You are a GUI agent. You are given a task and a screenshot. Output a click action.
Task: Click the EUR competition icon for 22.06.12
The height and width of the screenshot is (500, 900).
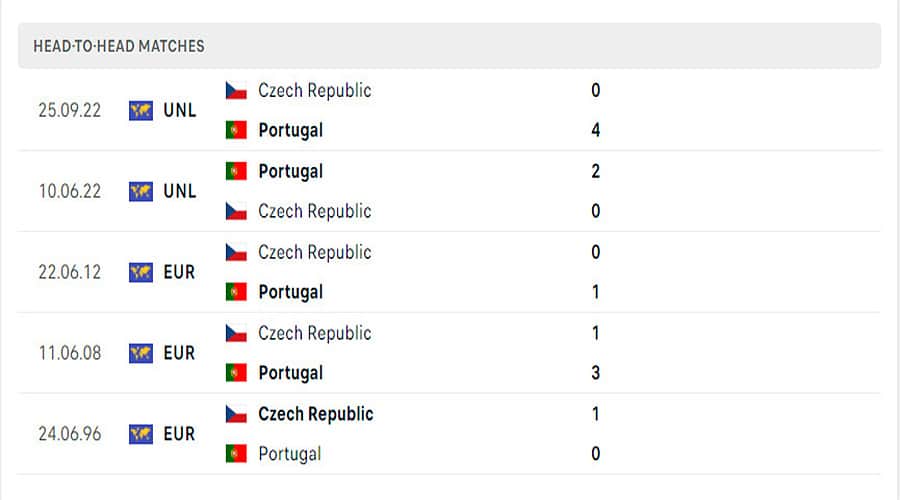click(141, 272)
